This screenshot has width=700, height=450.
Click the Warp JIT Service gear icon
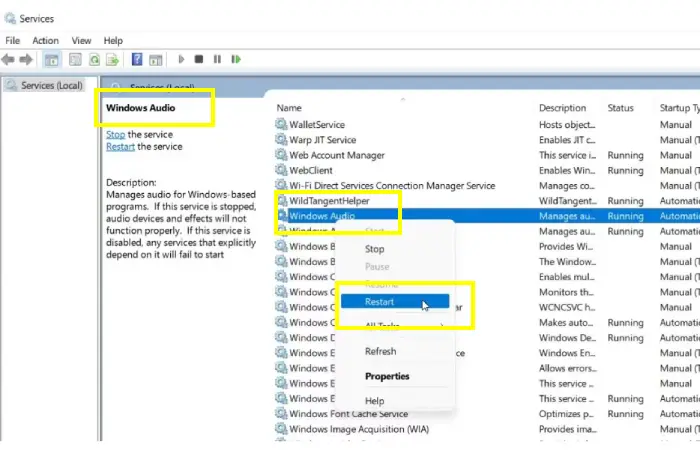click(281, 140)
